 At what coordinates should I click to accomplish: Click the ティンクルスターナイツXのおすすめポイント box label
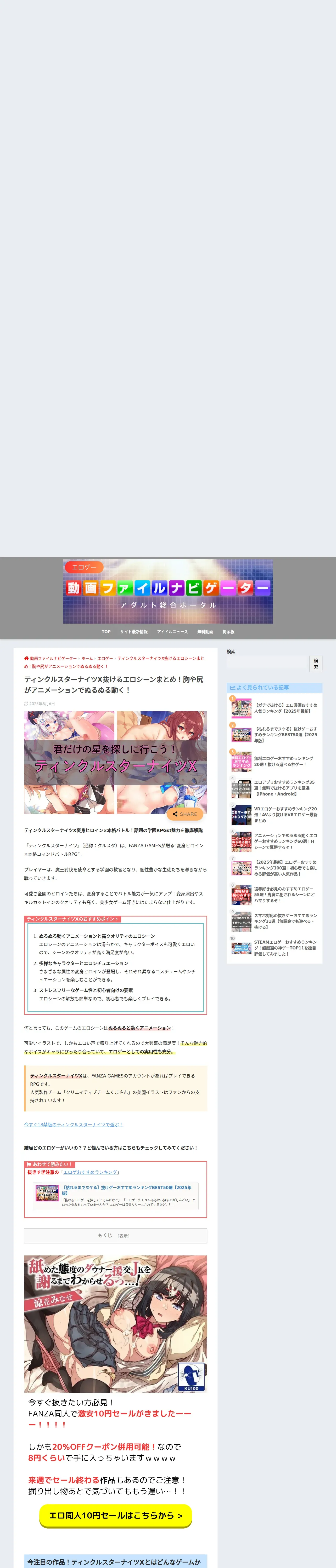pyautogui.click(x=72, y=919)
